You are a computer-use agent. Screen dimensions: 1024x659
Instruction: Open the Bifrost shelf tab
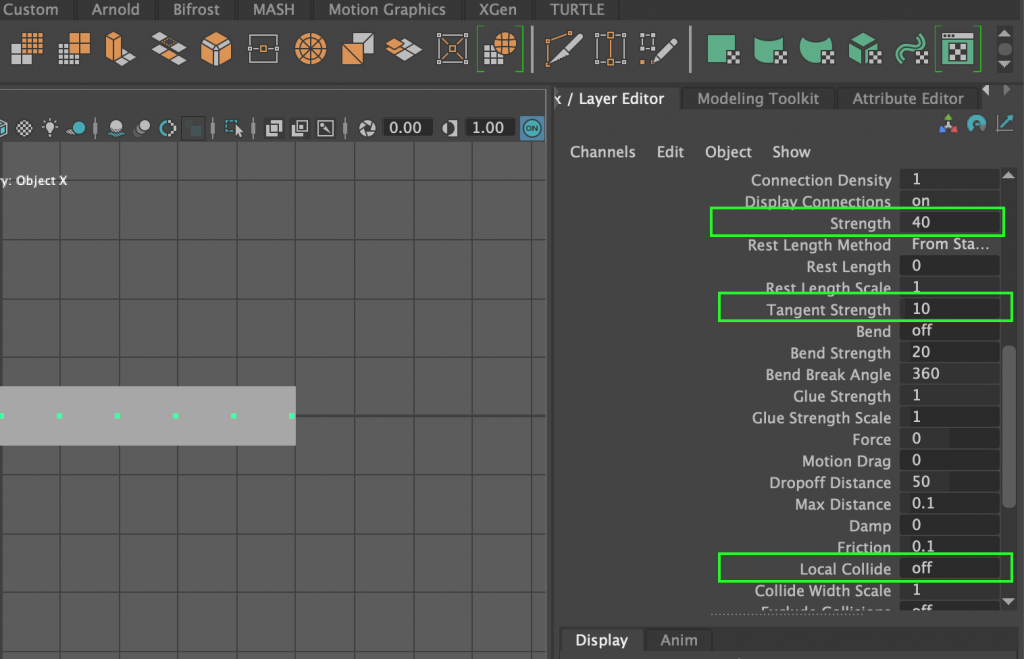pos(196,9)
